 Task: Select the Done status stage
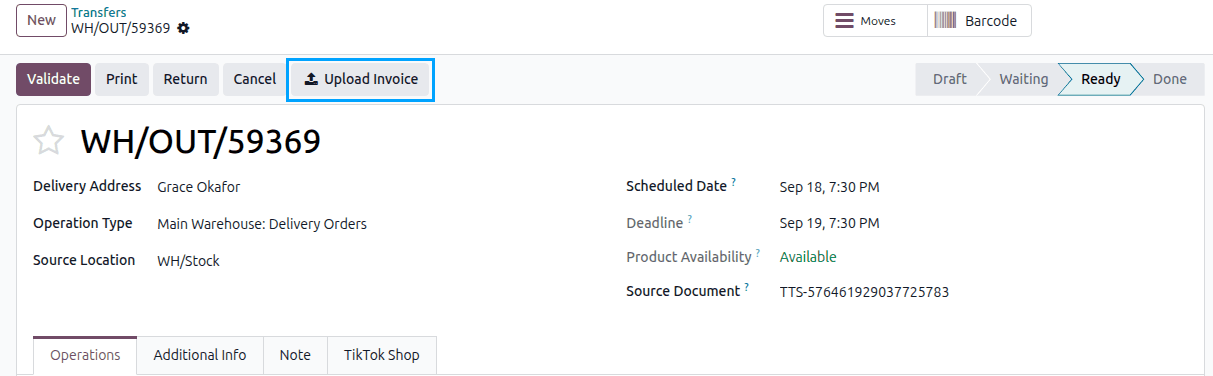click(x=1169, y=79)
